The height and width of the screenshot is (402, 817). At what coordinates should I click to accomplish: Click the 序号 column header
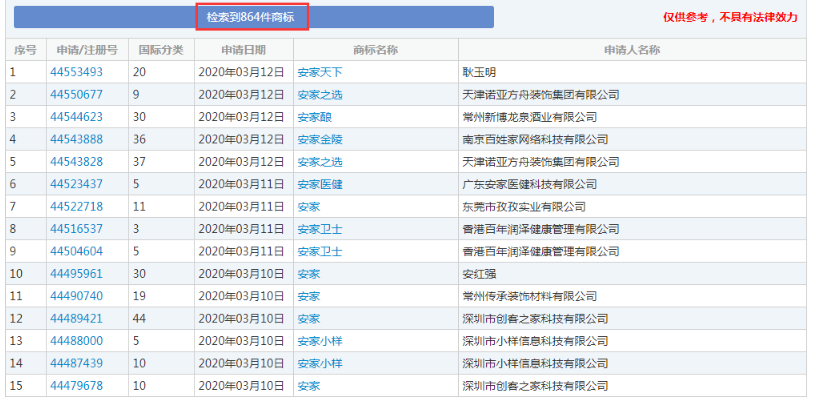(26, 50)
